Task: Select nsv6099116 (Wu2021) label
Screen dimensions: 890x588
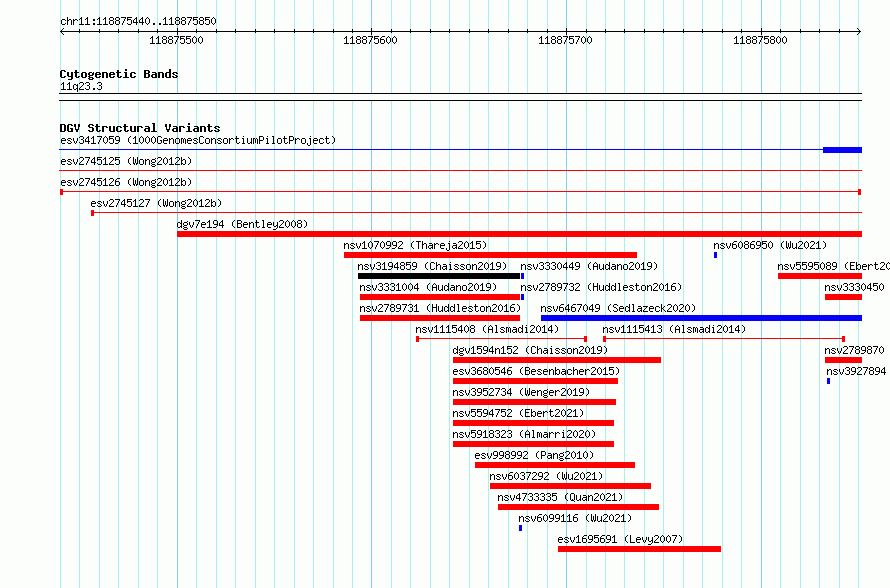Action: [x=575, y=518]
